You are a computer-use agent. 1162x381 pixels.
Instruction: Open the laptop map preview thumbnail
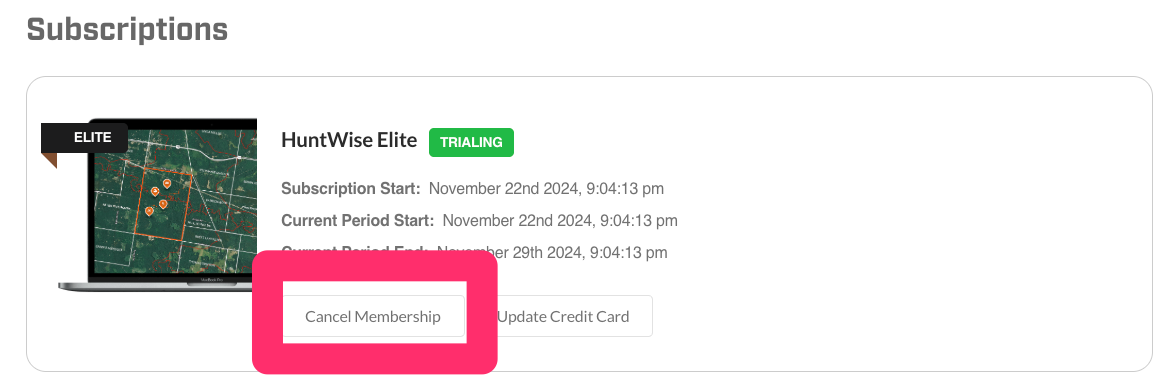point(158,204)
